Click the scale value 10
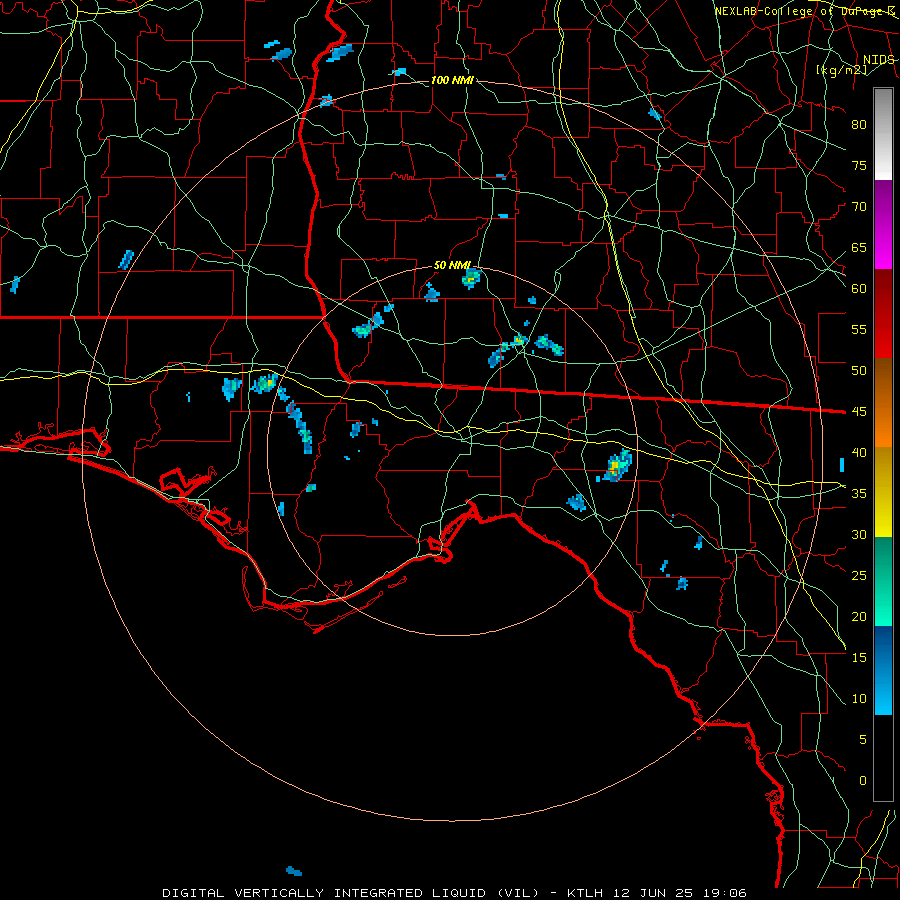Screen dimensions: 900x900 coord(859,699)
